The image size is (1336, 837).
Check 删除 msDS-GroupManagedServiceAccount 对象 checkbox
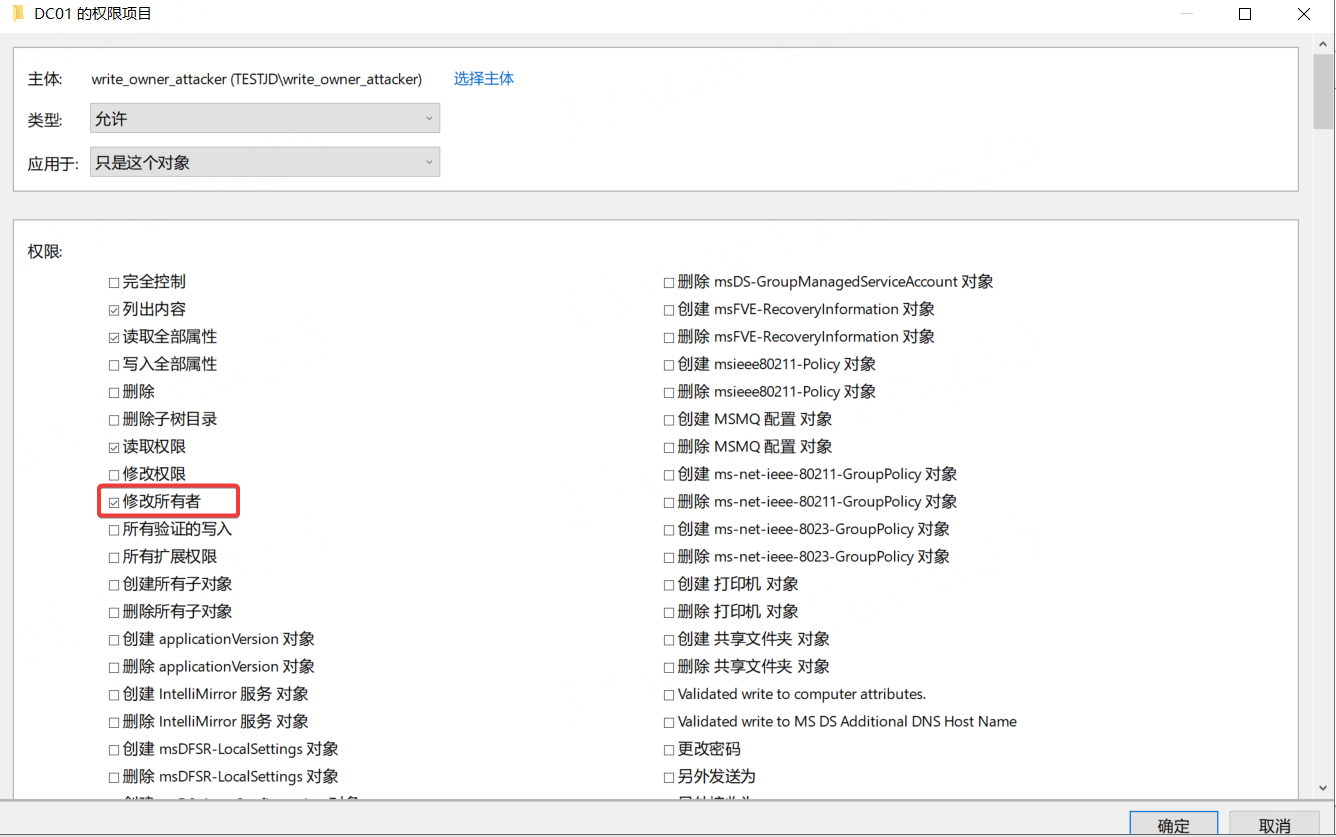[x=669, y=283]
